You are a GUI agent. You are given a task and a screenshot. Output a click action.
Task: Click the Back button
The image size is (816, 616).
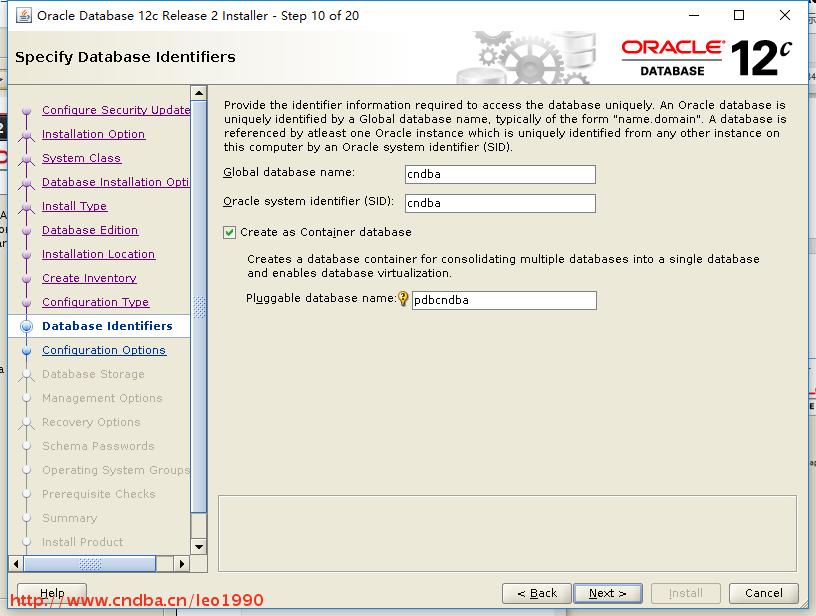[x=537, y=594]
